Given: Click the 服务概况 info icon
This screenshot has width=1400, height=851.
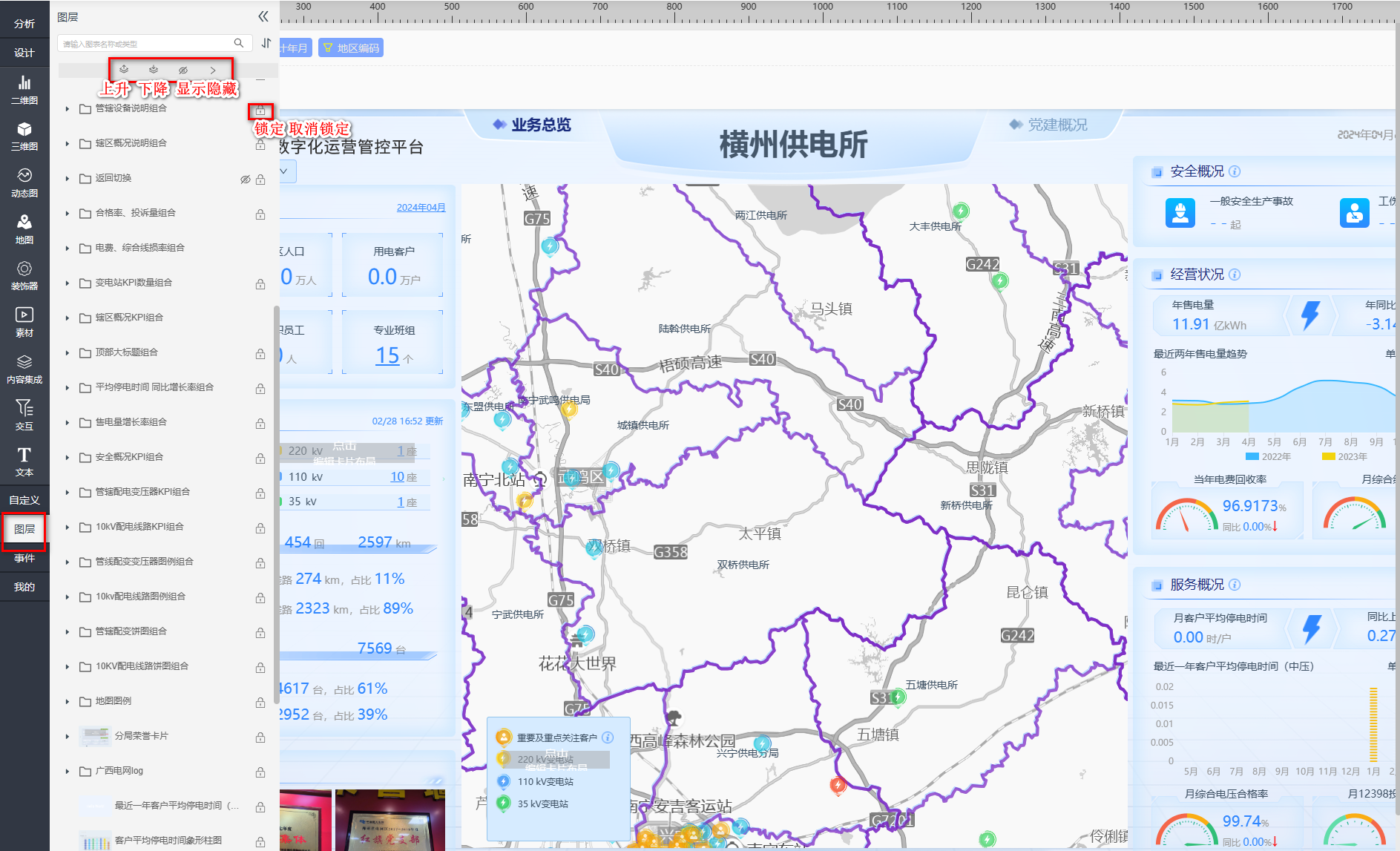Looking at the screenshot, I should click(x=1235, y=585).
